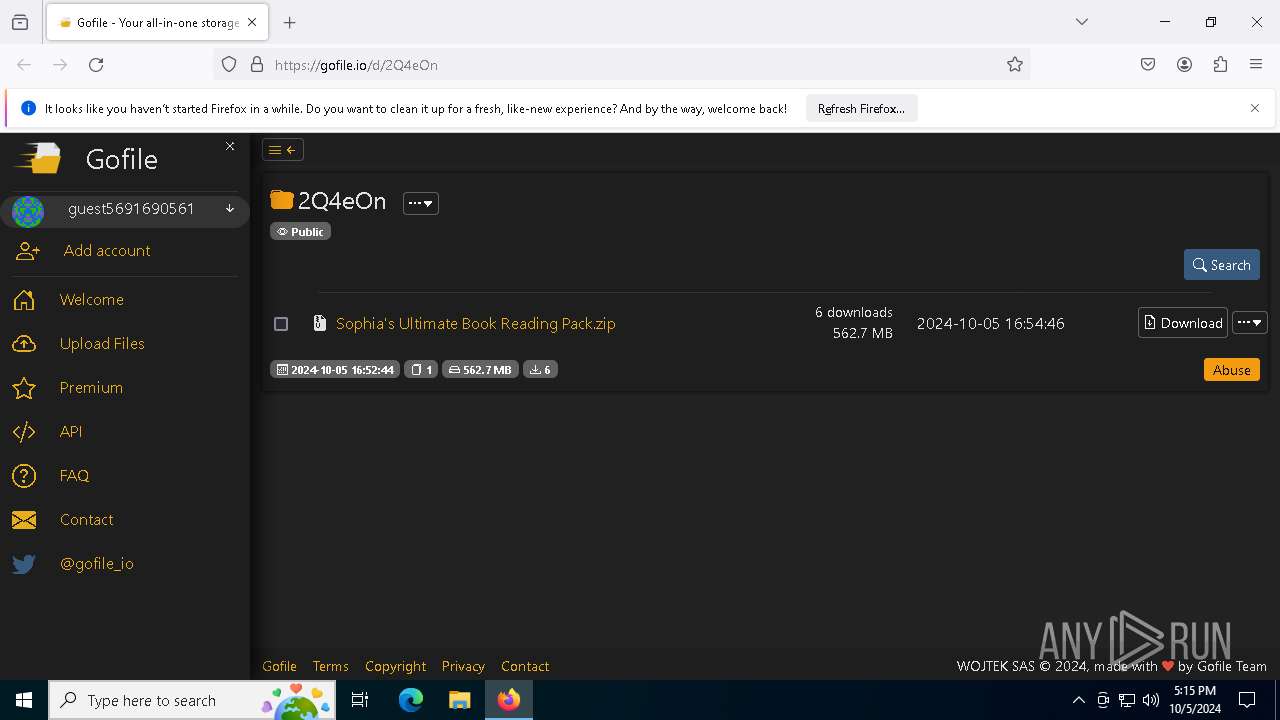Go back to the previous page
This screenshot has height=720, width=1280.
(24, 65)
